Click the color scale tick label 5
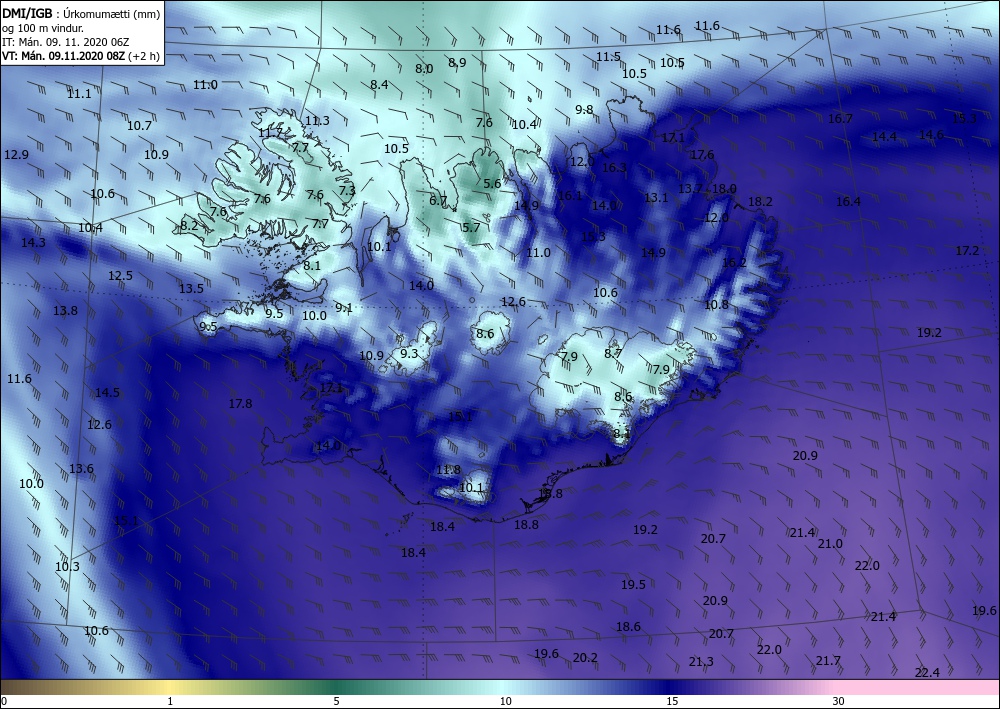1000x709 pixels. (336, 702)
